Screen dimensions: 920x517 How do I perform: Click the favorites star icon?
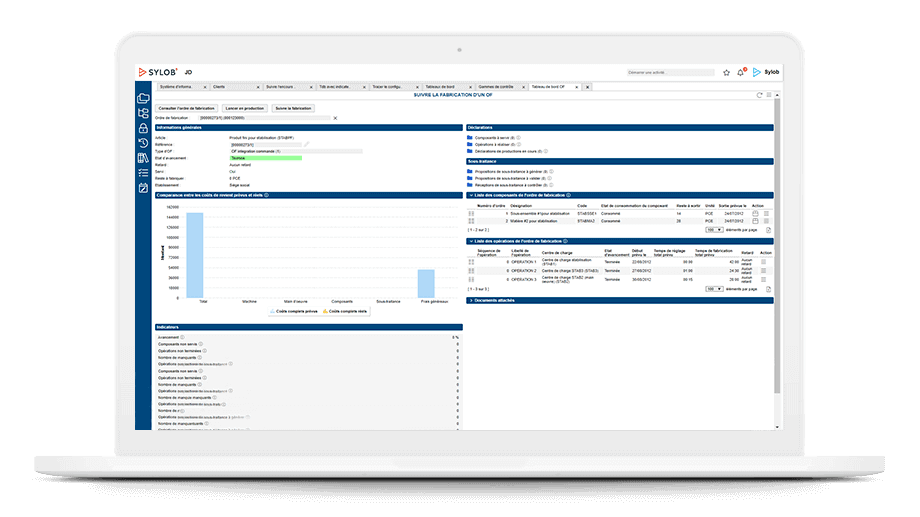[726, 72]
